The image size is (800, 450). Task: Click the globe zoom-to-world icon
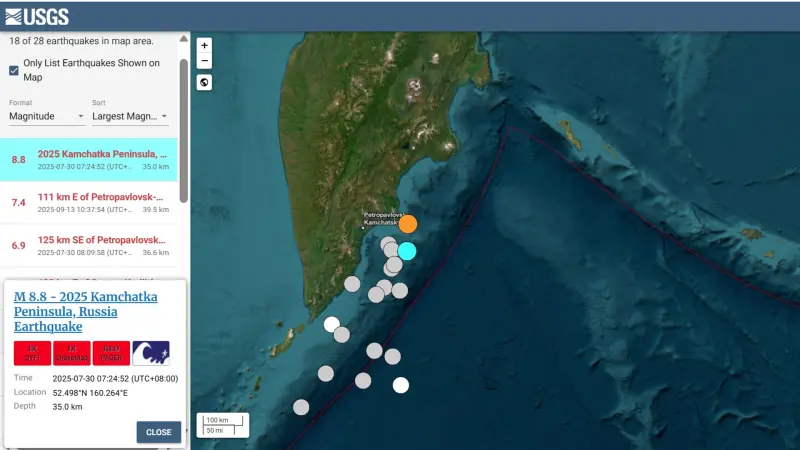[204, 82]
